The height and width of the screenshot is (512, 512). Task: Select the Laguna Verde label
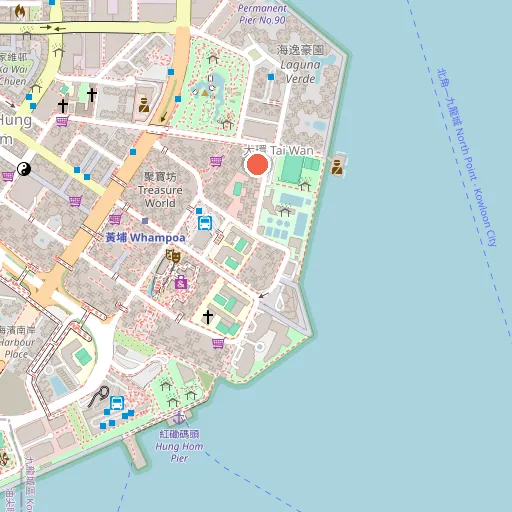pyautogui.click(x=300, y=65)
